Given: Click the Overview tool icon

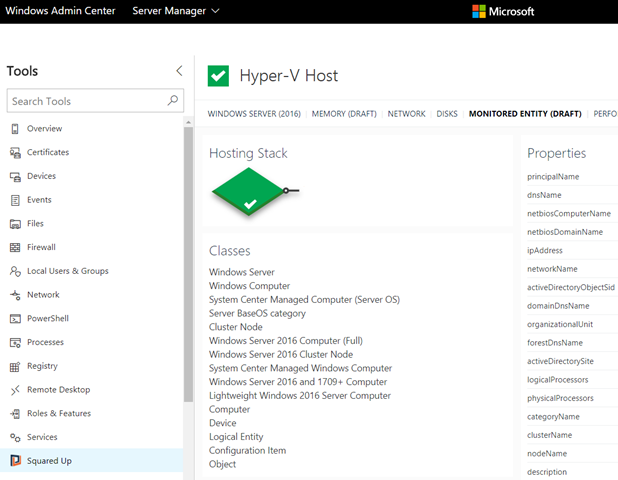Looking at the screenshot, I should 15,129.
